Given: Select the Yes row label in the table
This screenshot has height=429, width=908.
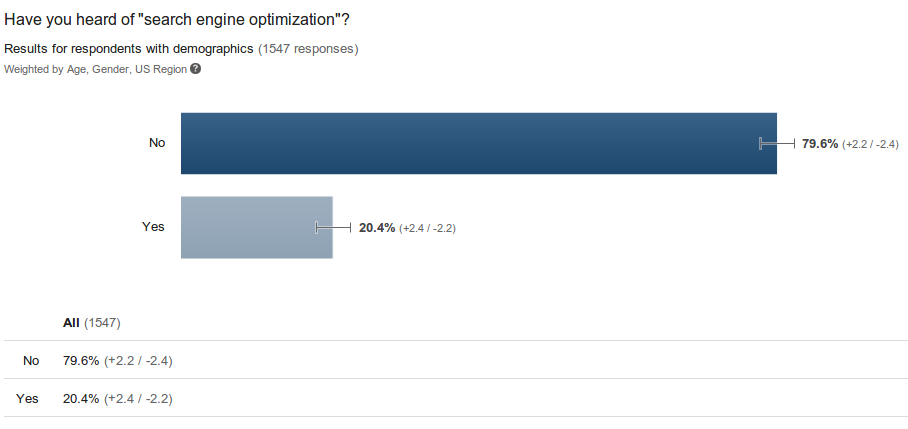Looking at the screenshot, I should (x=28, y=398).
